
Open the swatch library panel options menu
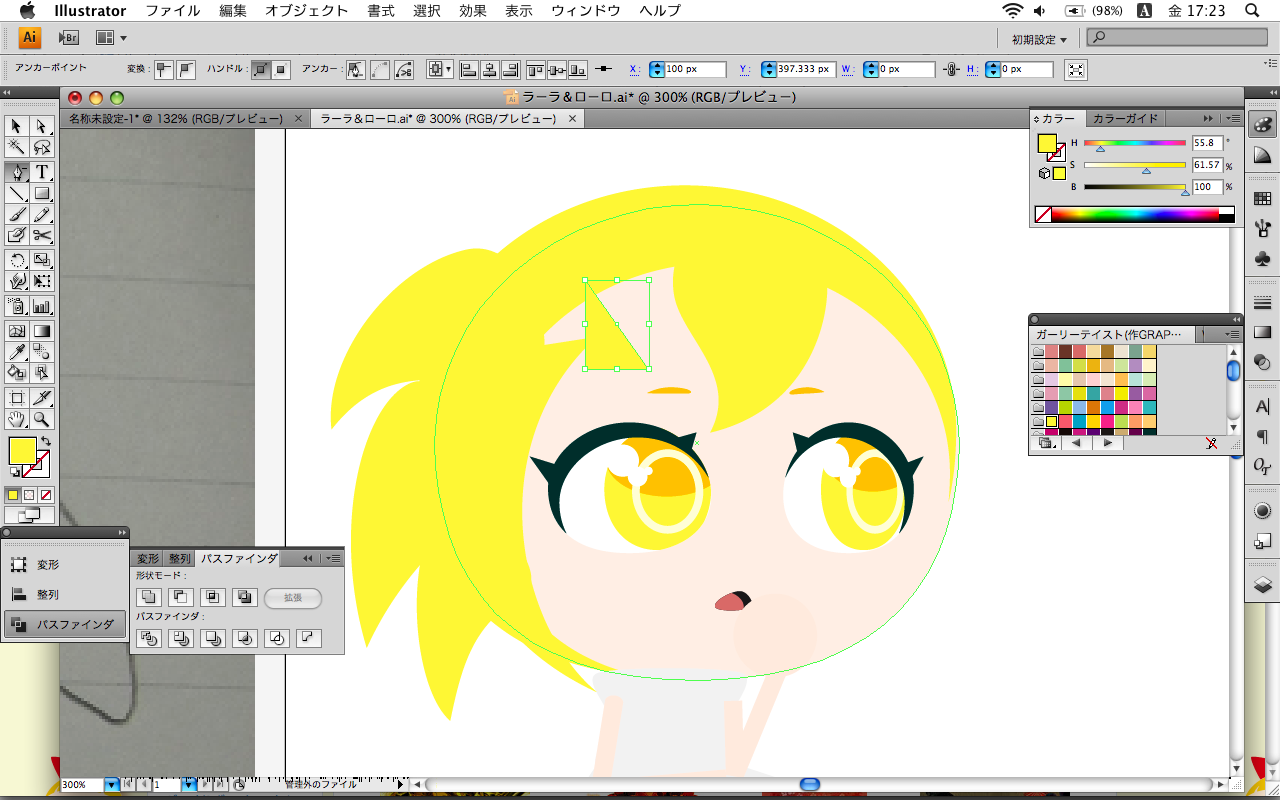[1233, 333]
